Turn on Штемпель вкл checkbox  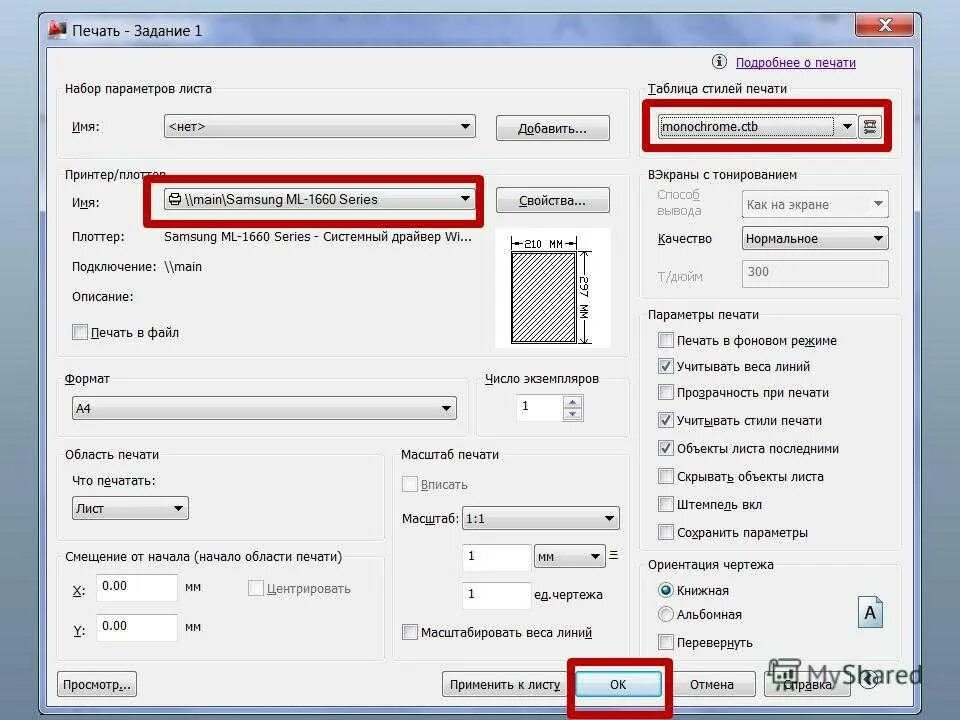[x=666, y=504]
